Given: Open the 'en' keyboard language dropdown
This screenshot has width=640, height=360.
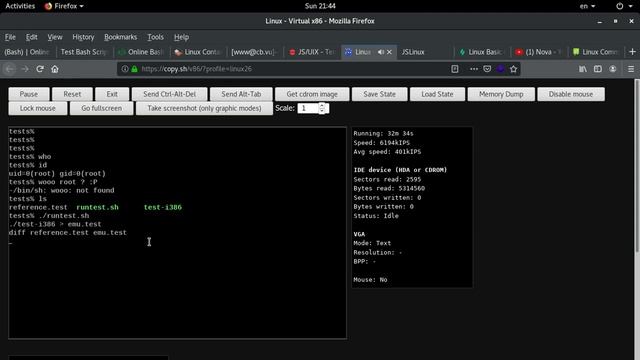Looking at the screenshot, I should coord(587,6).
